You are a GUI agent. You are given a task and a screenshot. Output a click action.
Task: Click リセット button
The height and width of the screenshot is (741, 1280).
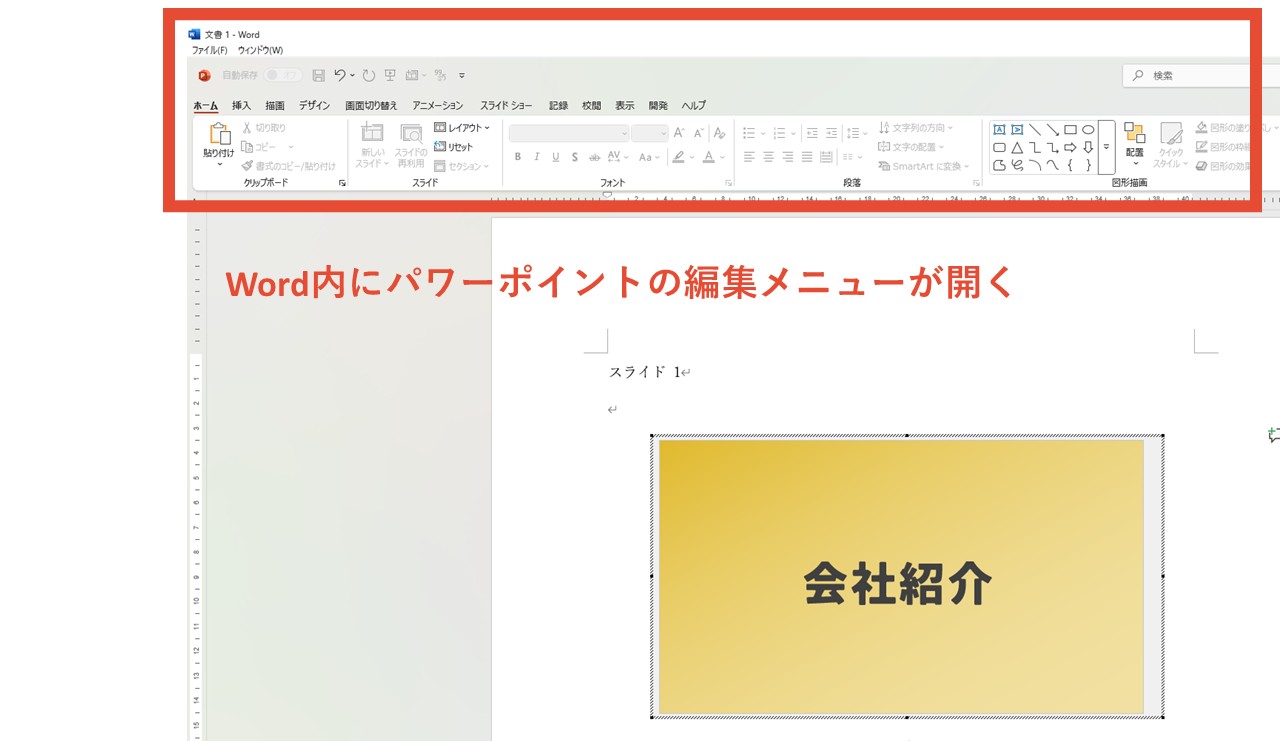coord(454,147)
